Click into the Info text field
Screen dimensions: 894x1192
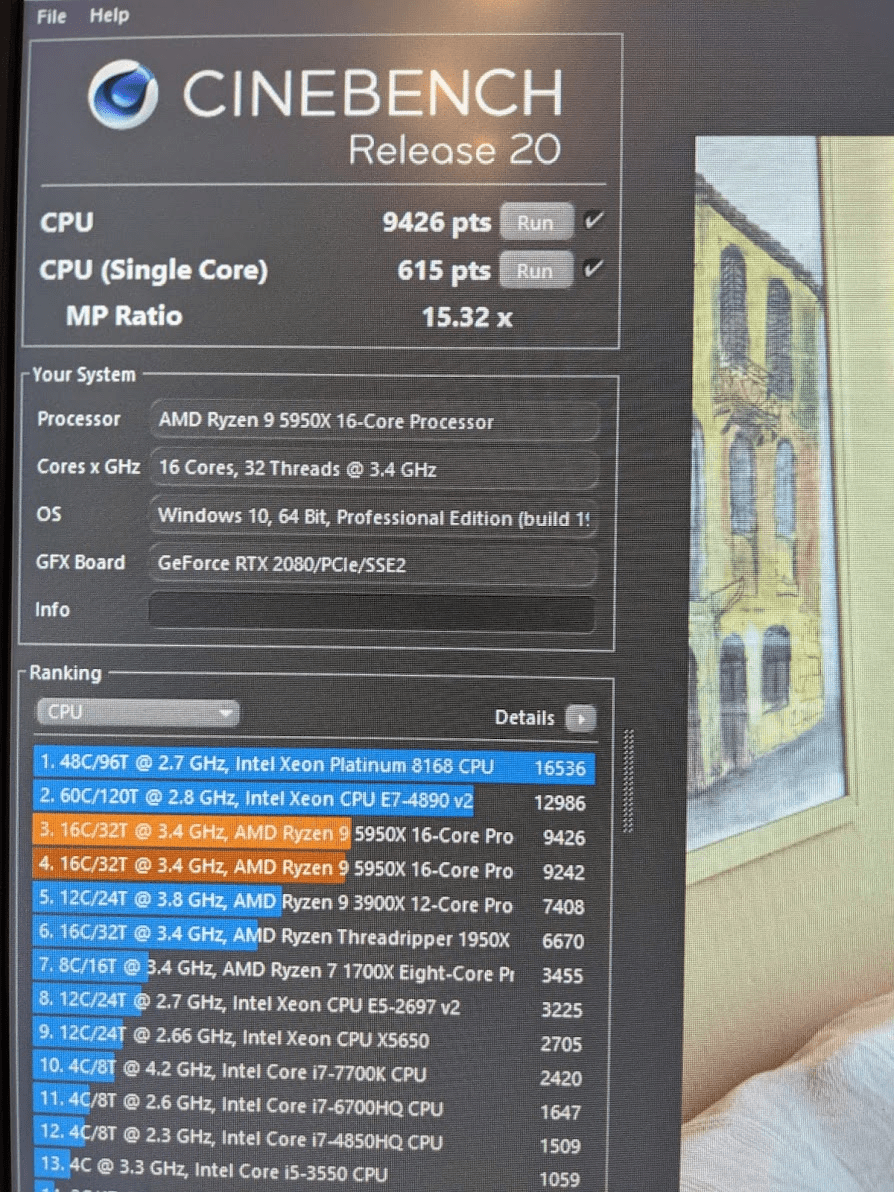coord(372,612)
